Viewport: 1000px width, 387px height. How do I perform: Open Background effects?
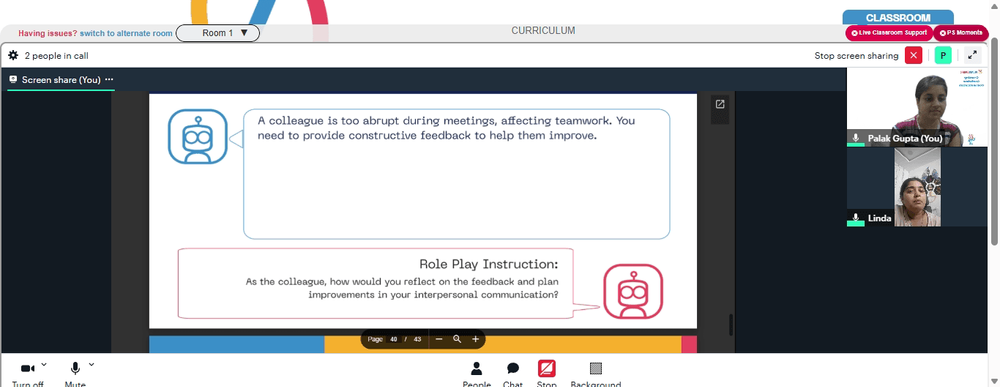pyautogui.click(x=596, y=373)
